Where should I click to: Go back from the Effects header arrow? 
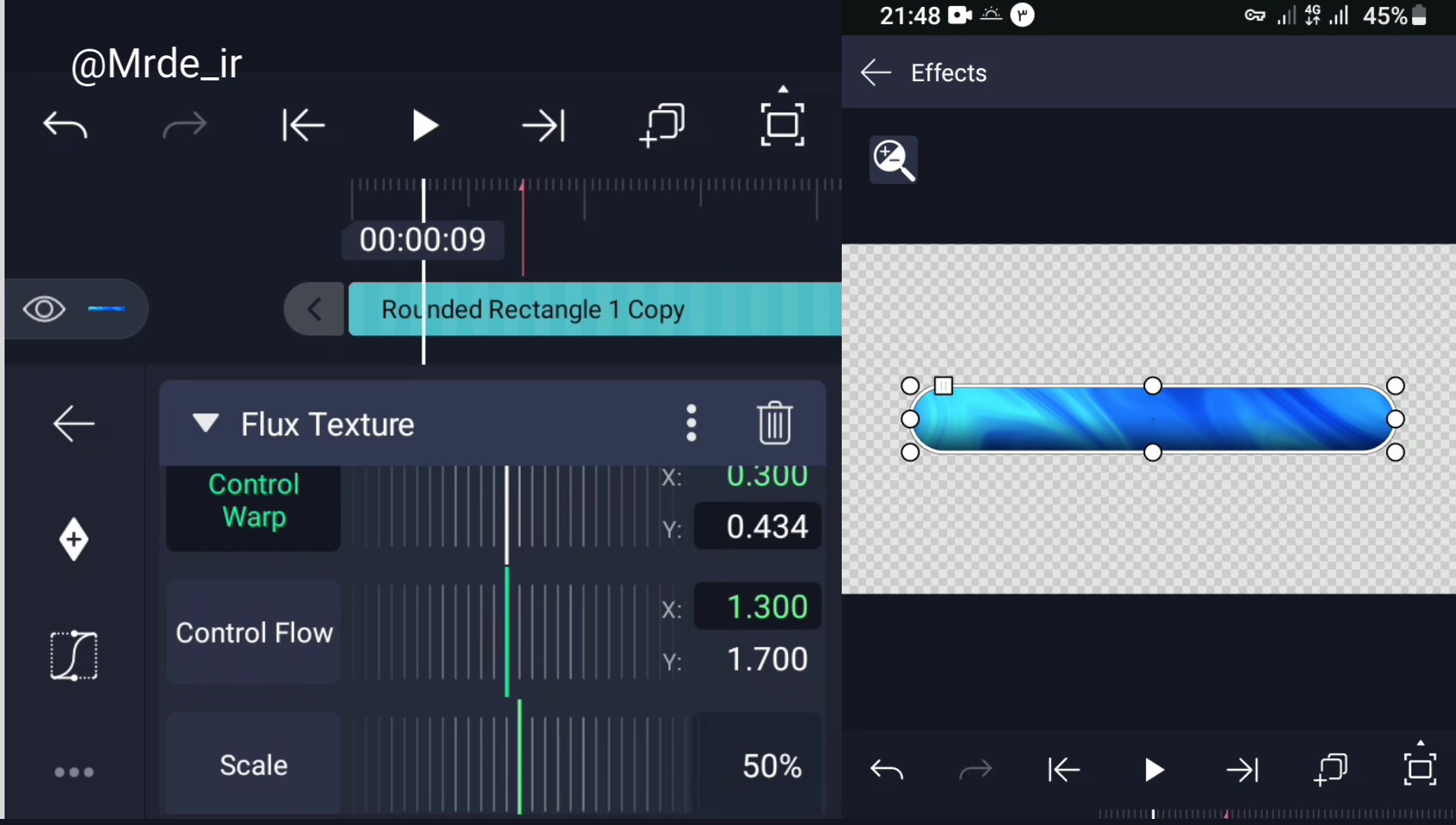[875, 73]
